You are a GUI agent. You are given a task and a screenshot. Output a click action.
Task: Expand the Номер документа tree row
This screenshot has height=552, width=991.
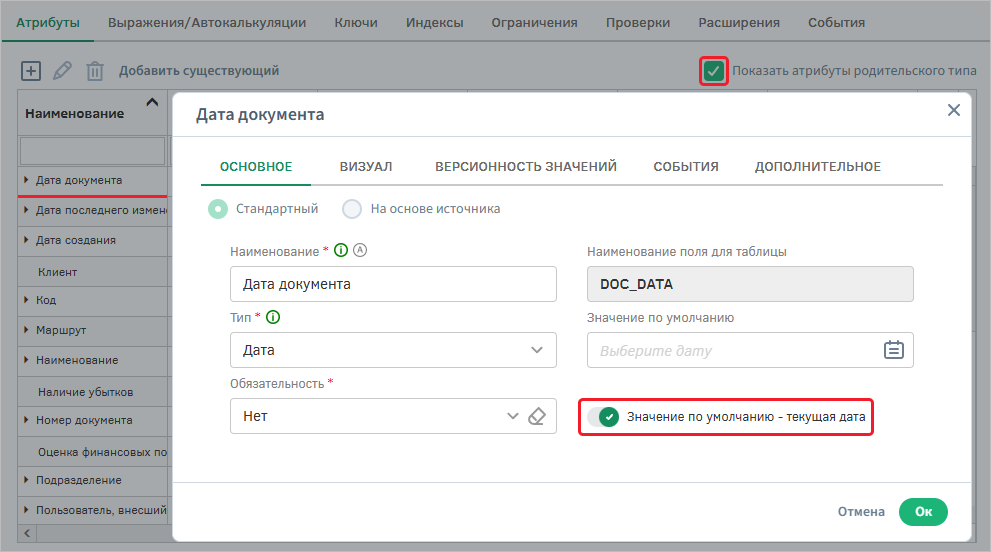pyautogui.click(x=26, y=420)
